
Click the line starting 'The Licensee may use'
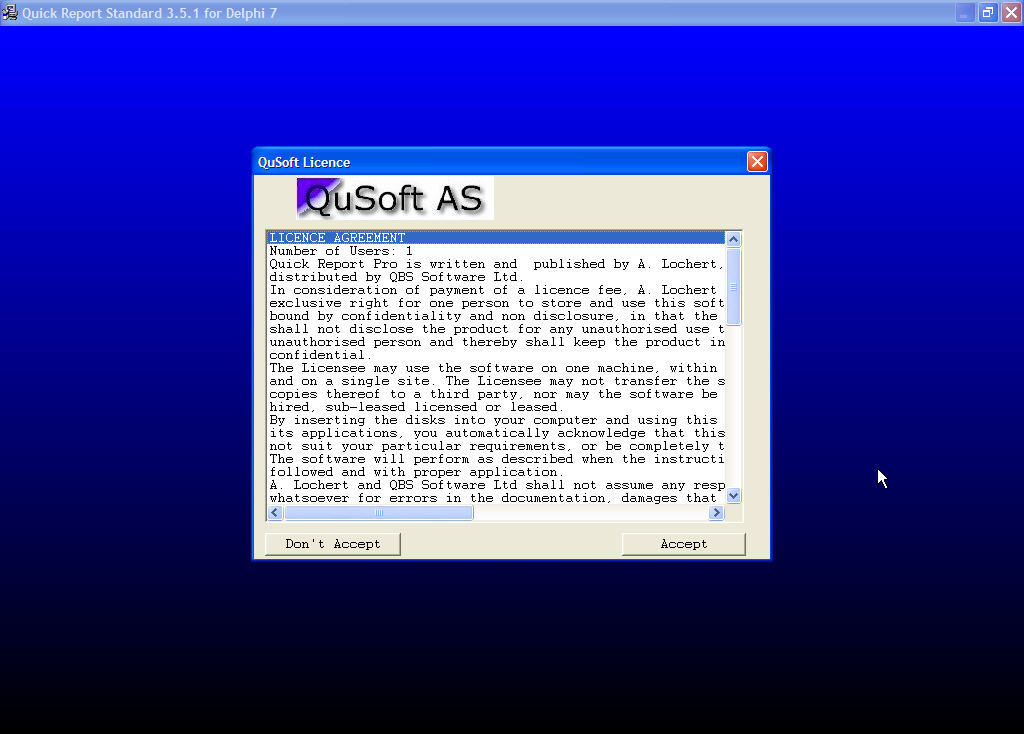tap(496, 368)
